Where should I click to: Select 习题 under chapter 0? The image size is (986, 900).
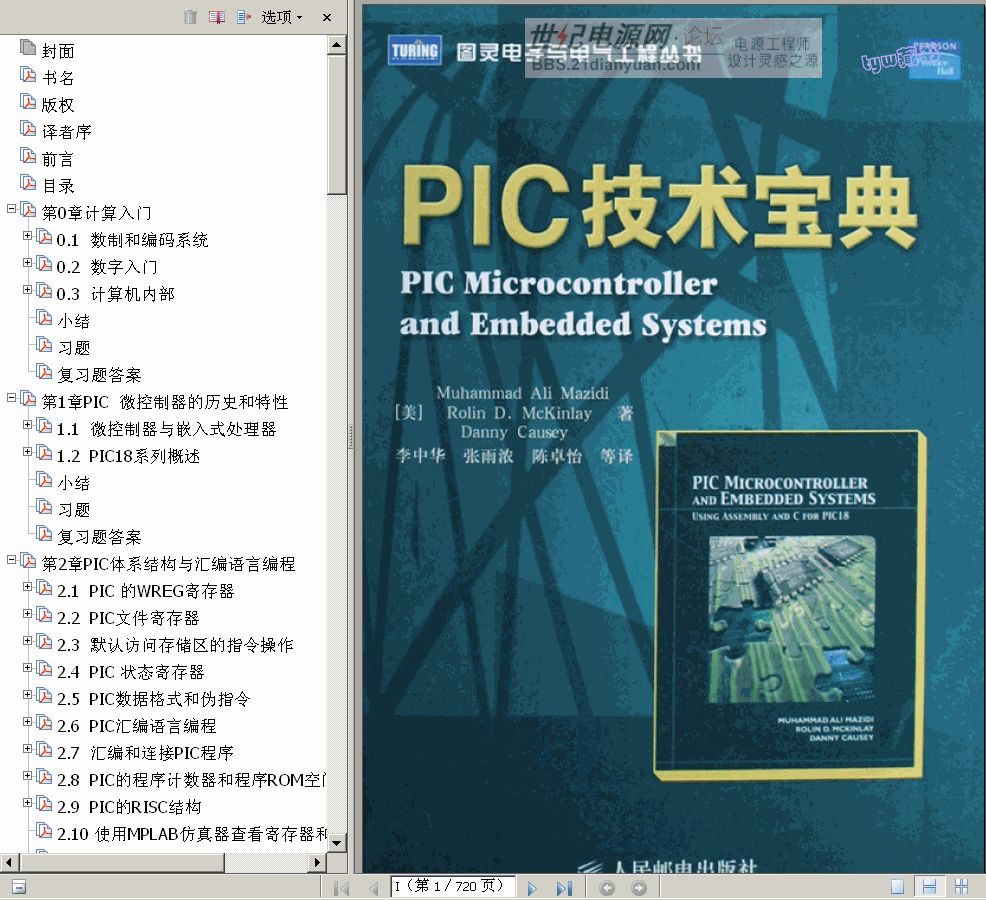pos(74,348)
